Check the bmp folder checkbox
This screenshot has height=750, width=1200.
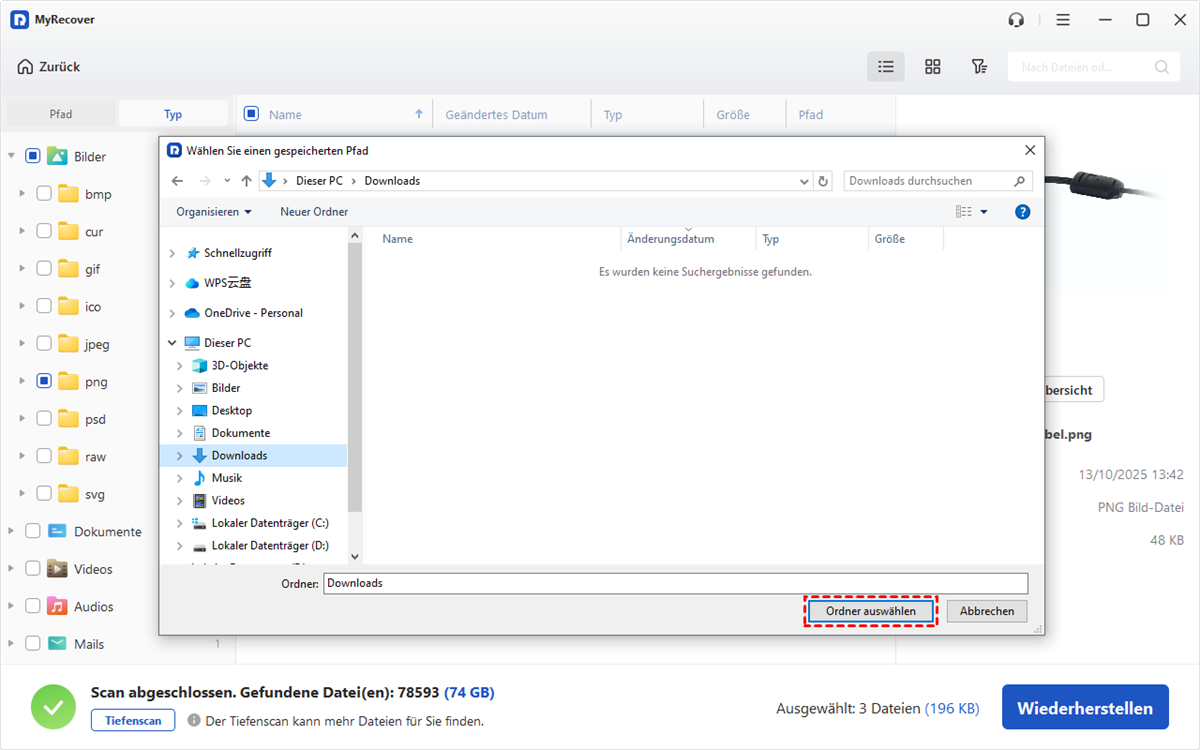(x=44, y=194)
